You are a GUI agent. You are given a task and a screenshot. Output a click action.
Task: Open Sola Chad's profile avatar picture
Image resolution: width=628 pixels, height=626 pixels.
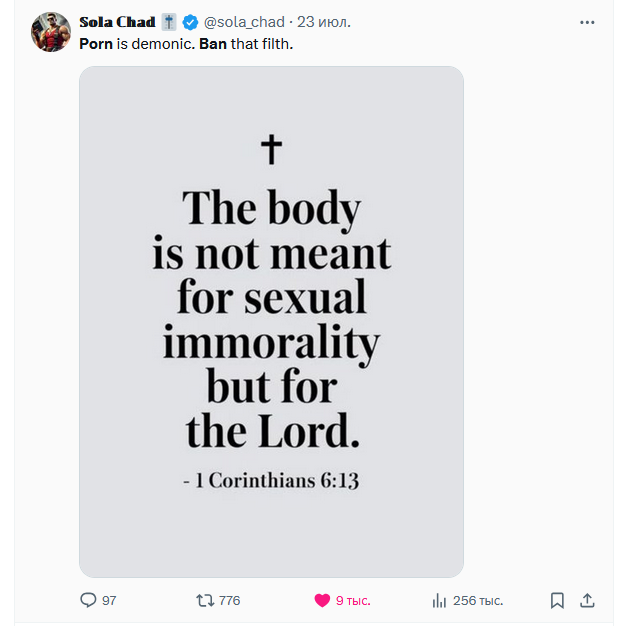coord(50,31)
